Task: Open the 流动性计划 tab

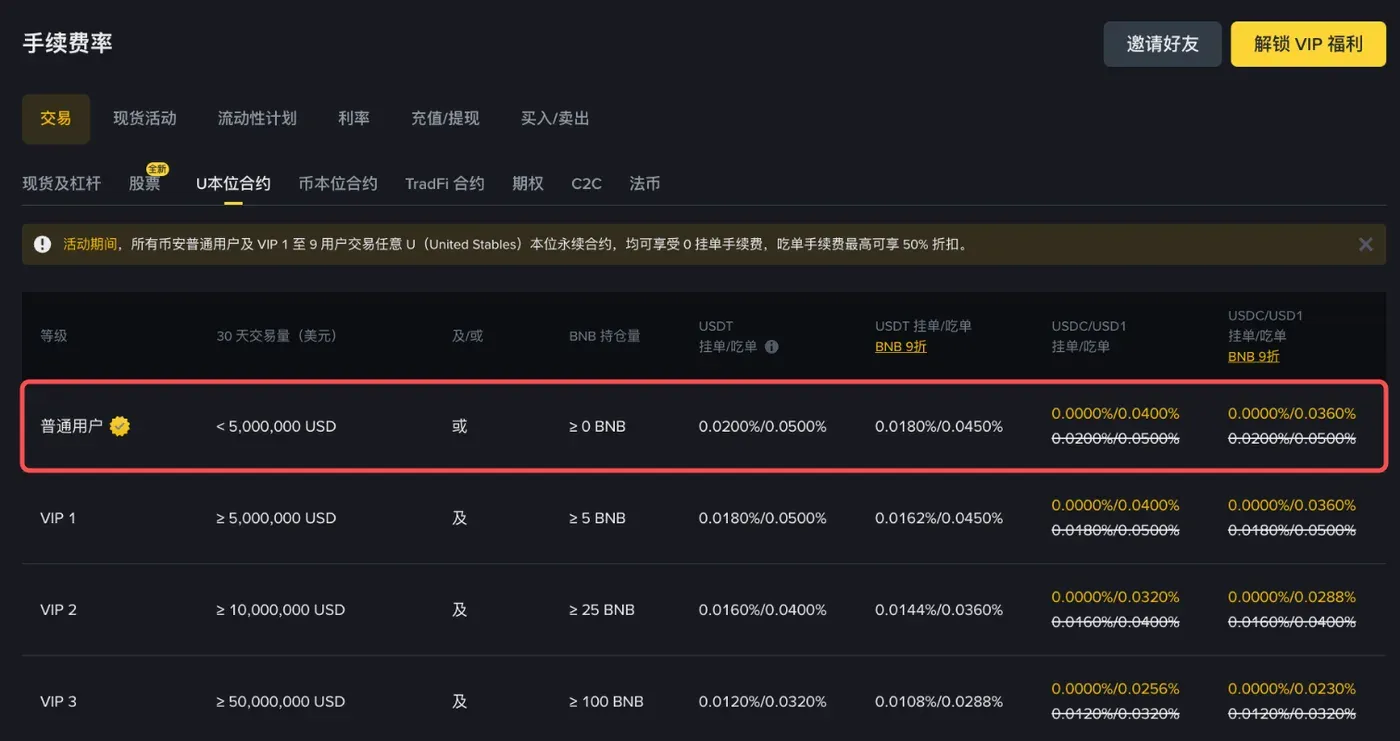Action: [x=257, y=119]
